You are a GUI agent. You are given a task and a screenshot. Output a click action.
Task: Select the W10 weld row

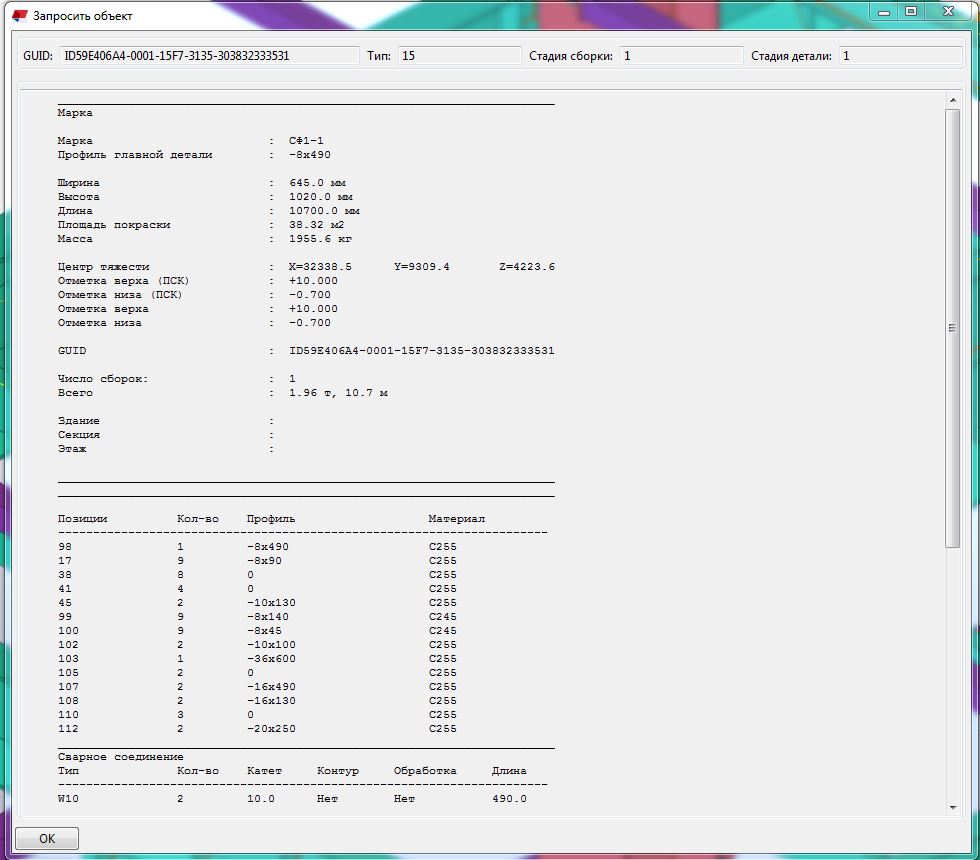[x=68, y=799]
